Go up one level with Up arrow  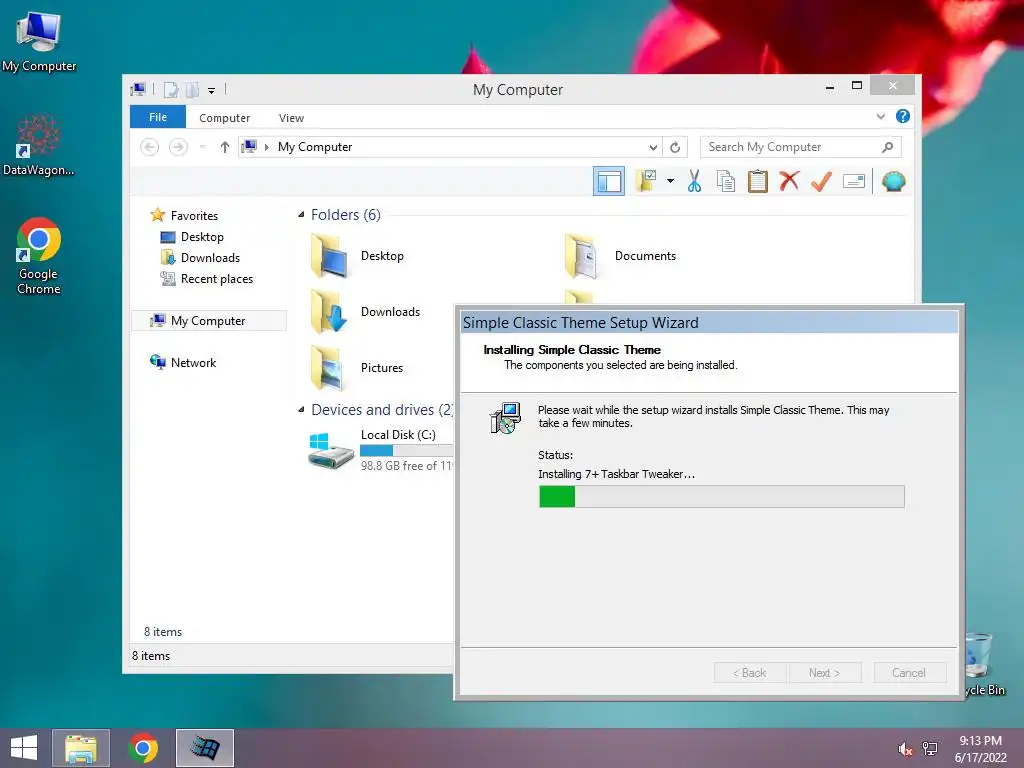point(225,147)
